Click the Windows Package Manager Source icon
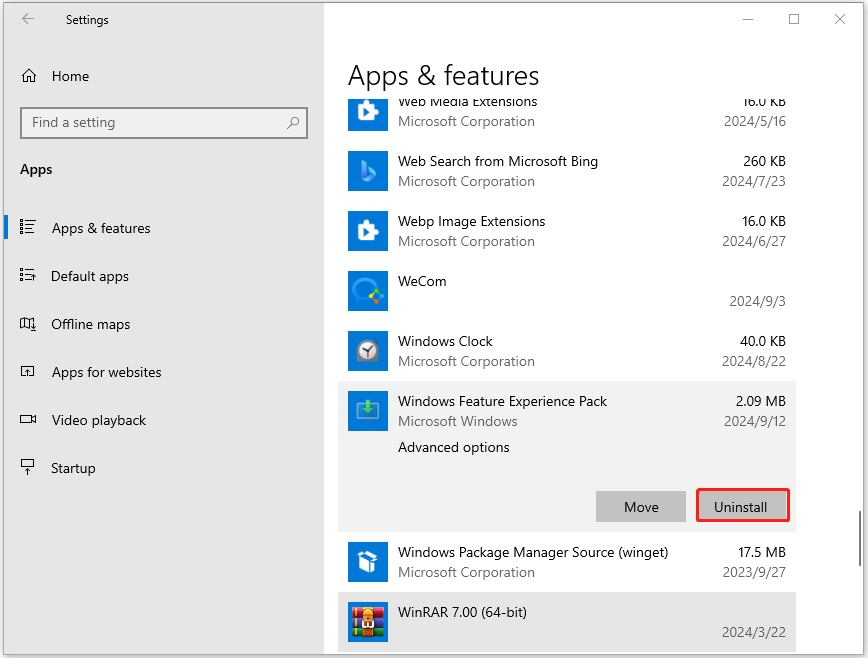This screenshot has width=868, height=658. coord(368,562)
